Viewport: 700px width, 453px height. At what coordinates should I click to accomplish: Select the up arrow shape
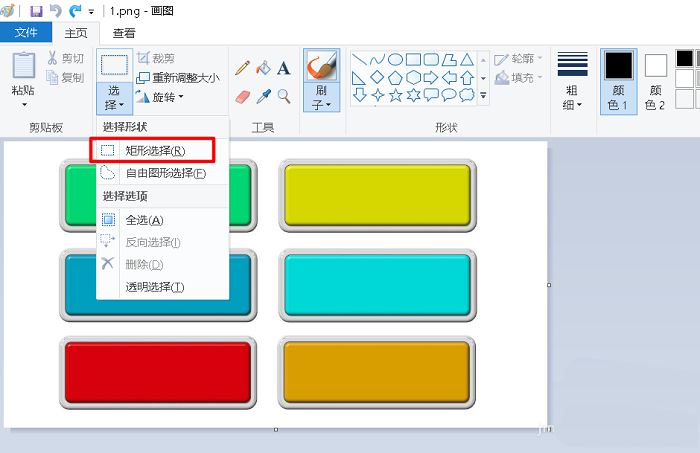467,78
